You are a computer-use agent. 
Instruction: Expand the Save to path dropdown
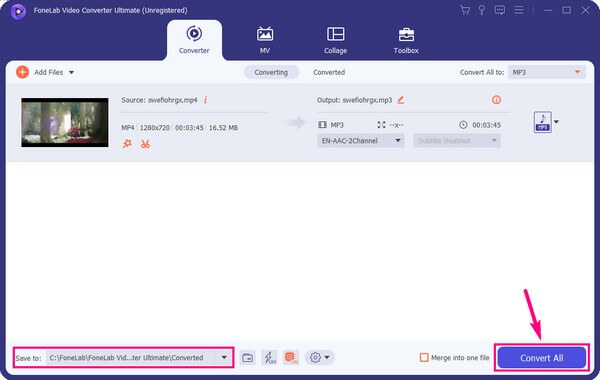point(224,357)
